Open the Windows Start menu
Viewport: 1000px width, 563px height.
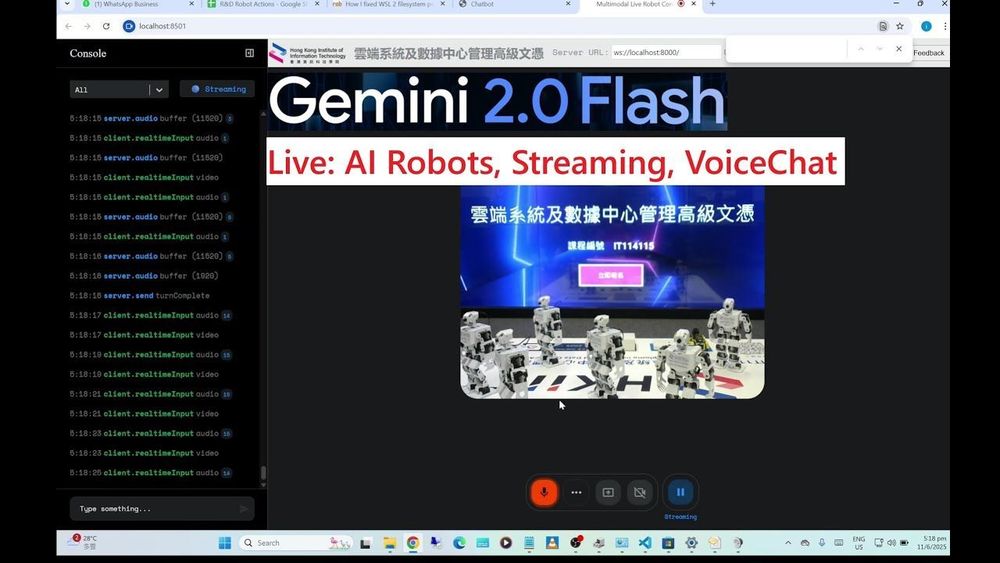point(224,543)
